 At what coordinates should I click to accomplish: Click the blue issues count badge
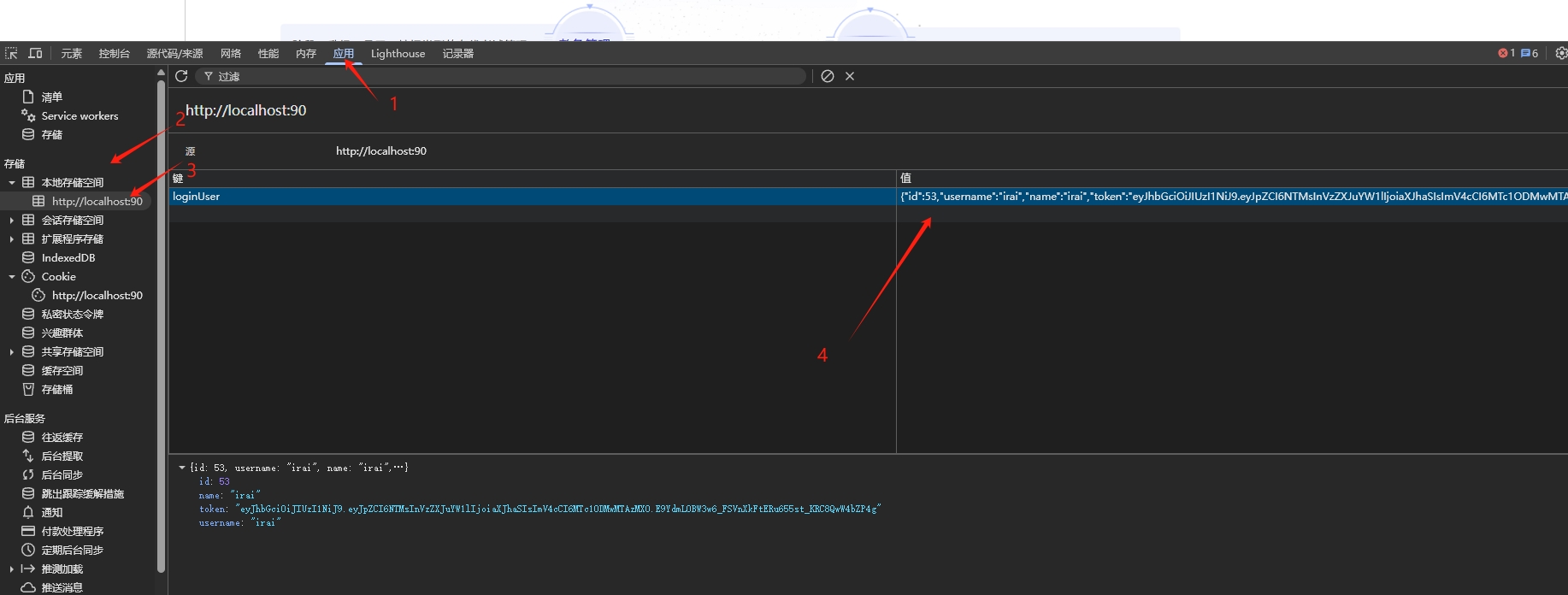(1530, 53)
